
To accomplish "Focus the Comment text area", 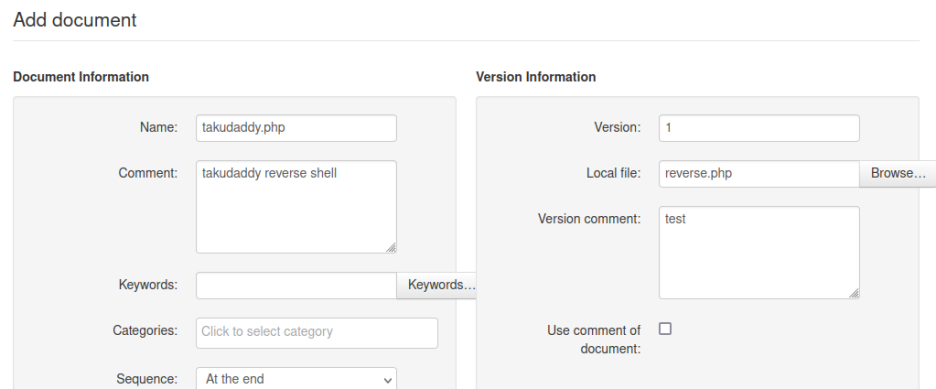I will (296, 206).
